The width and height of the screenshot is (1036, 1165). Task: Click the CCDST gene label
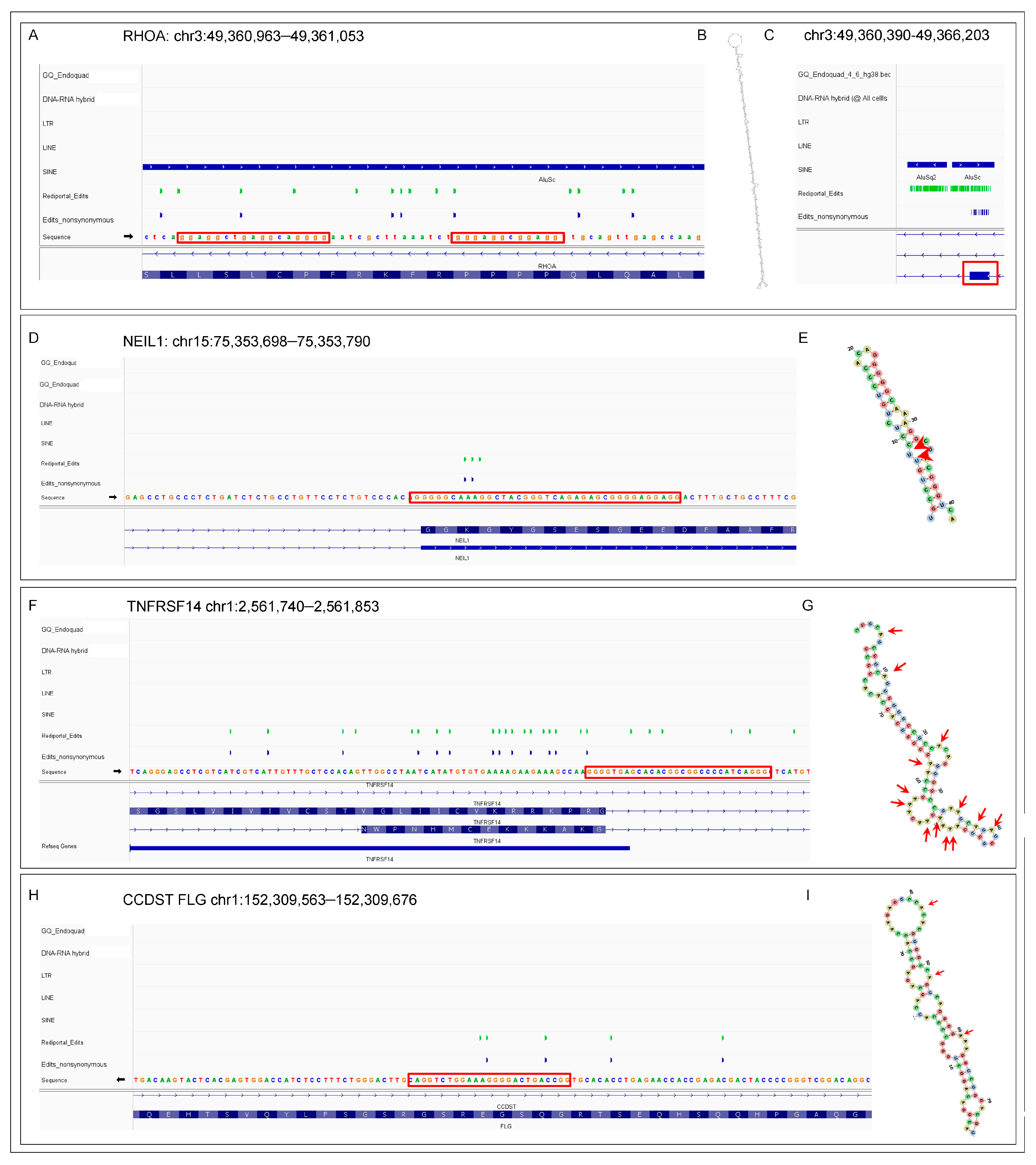click(x=507, y=1107)
